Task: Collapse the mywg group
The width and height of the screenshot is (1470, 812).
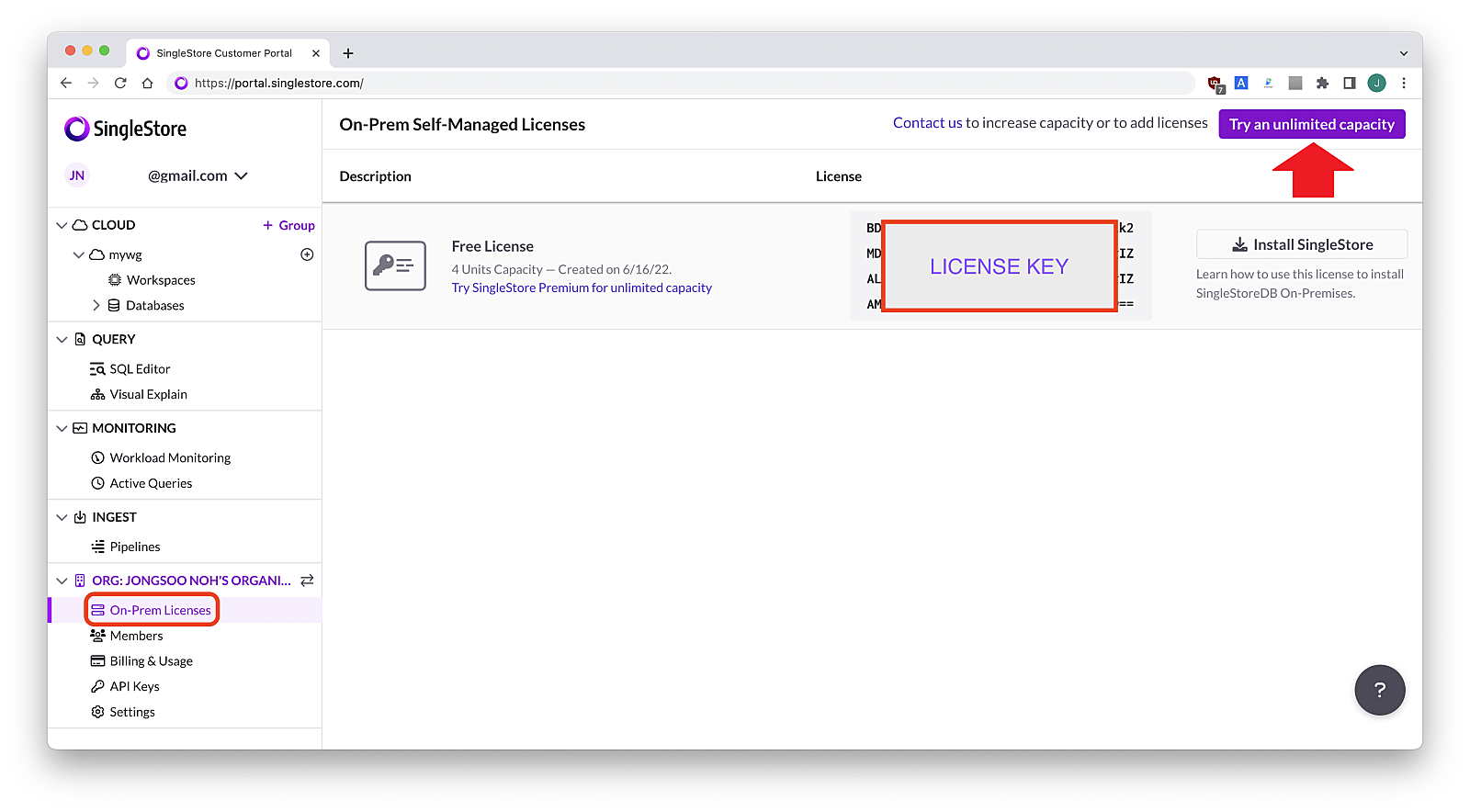Action: click(x=78, y=254)
